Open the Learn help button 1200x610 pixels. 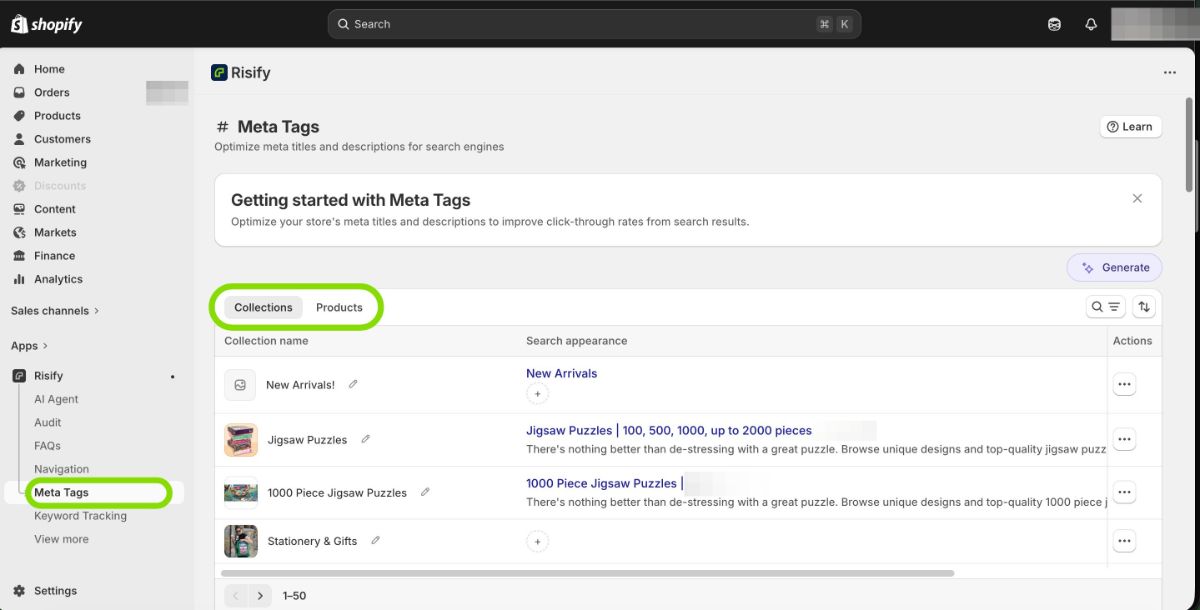click(1130, 127)
